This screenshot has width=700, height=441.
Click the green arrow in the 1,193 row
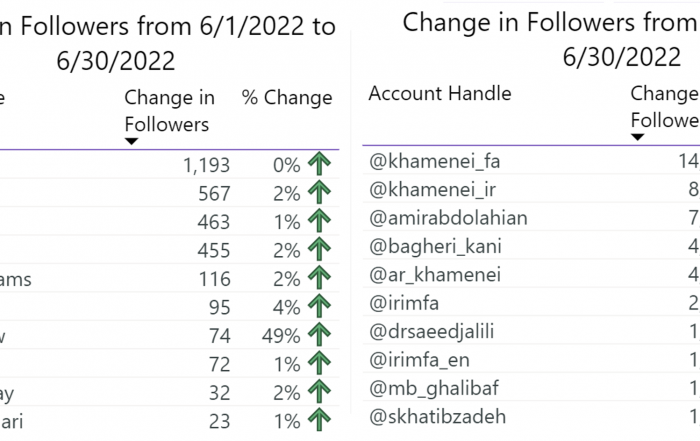(319, 164)
